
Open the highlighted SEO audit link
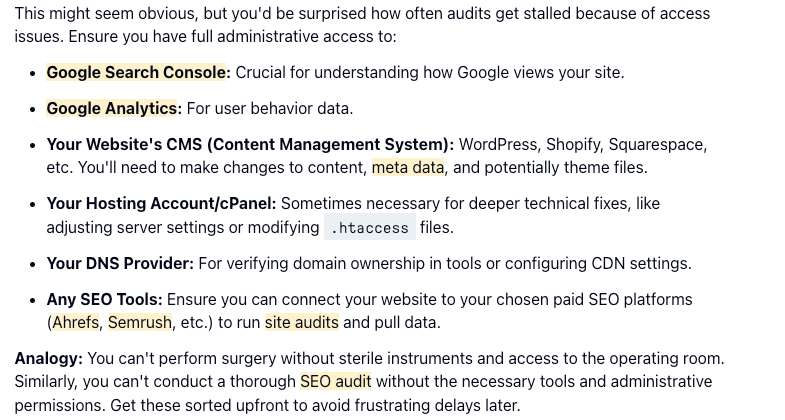[x=335, y=381]
